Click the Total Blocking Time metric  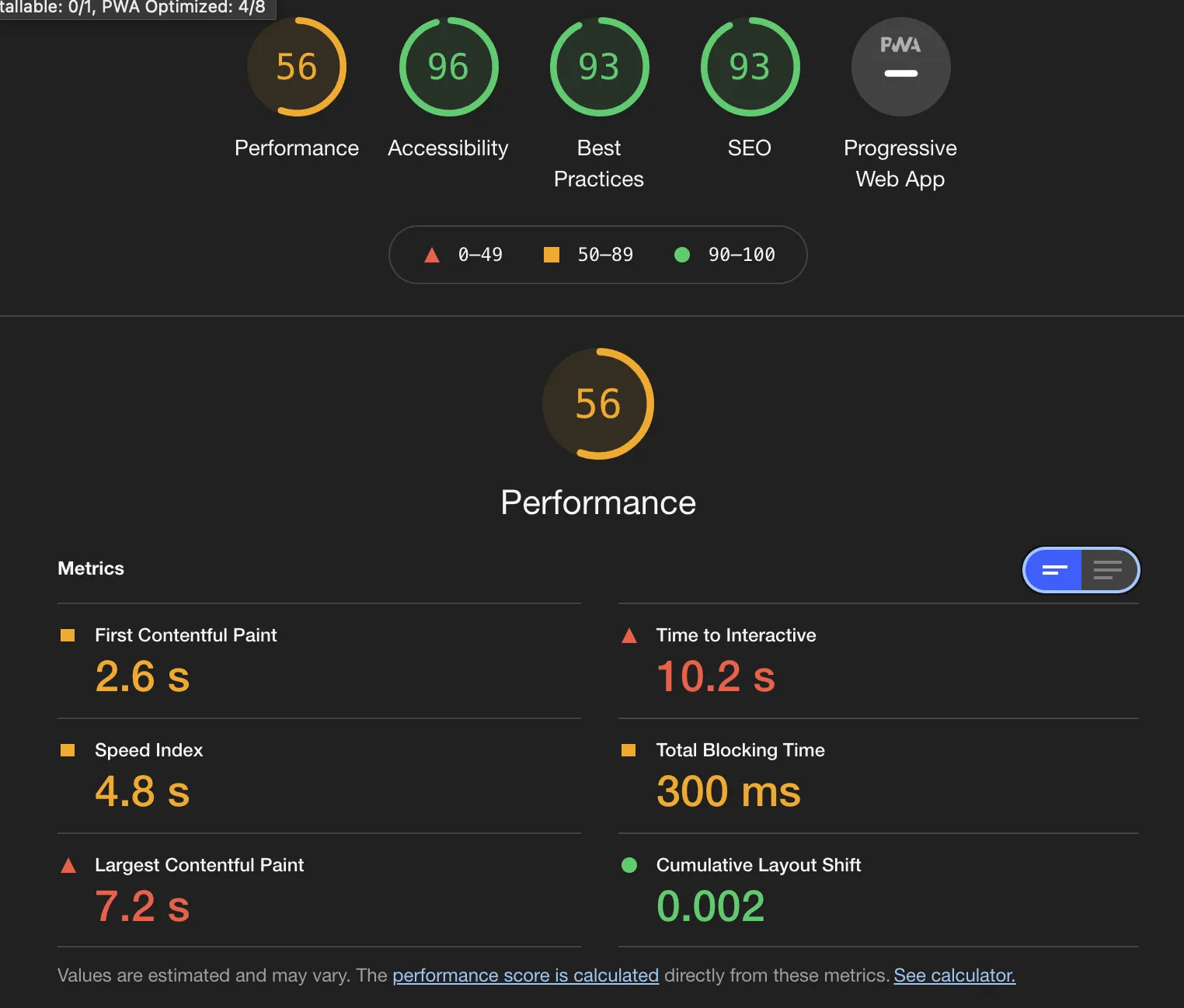point(740,750)
